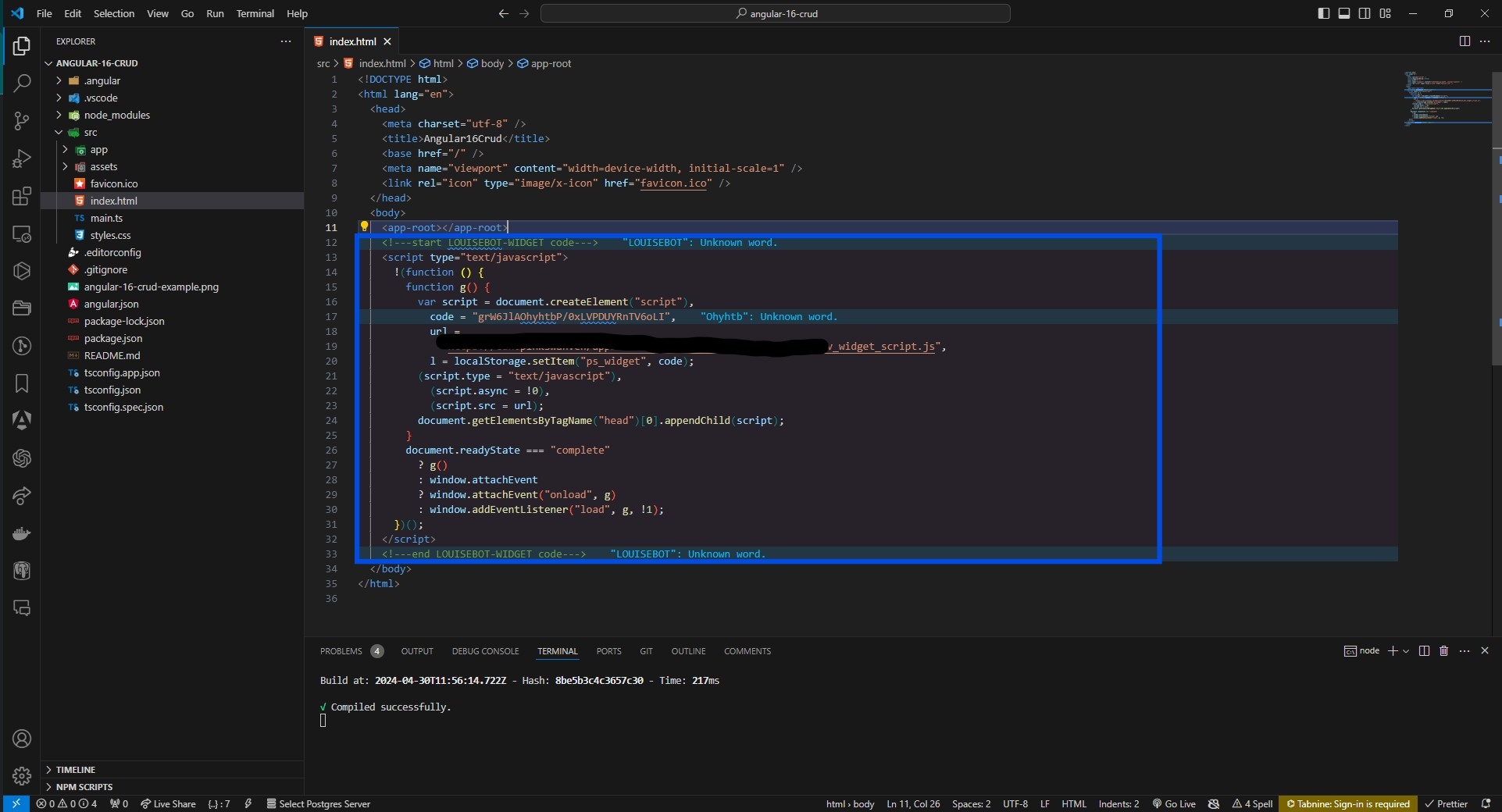The width and height of the screenshot is (1502, 812).
Task: Expand the app folder
Action: (65, 149)
